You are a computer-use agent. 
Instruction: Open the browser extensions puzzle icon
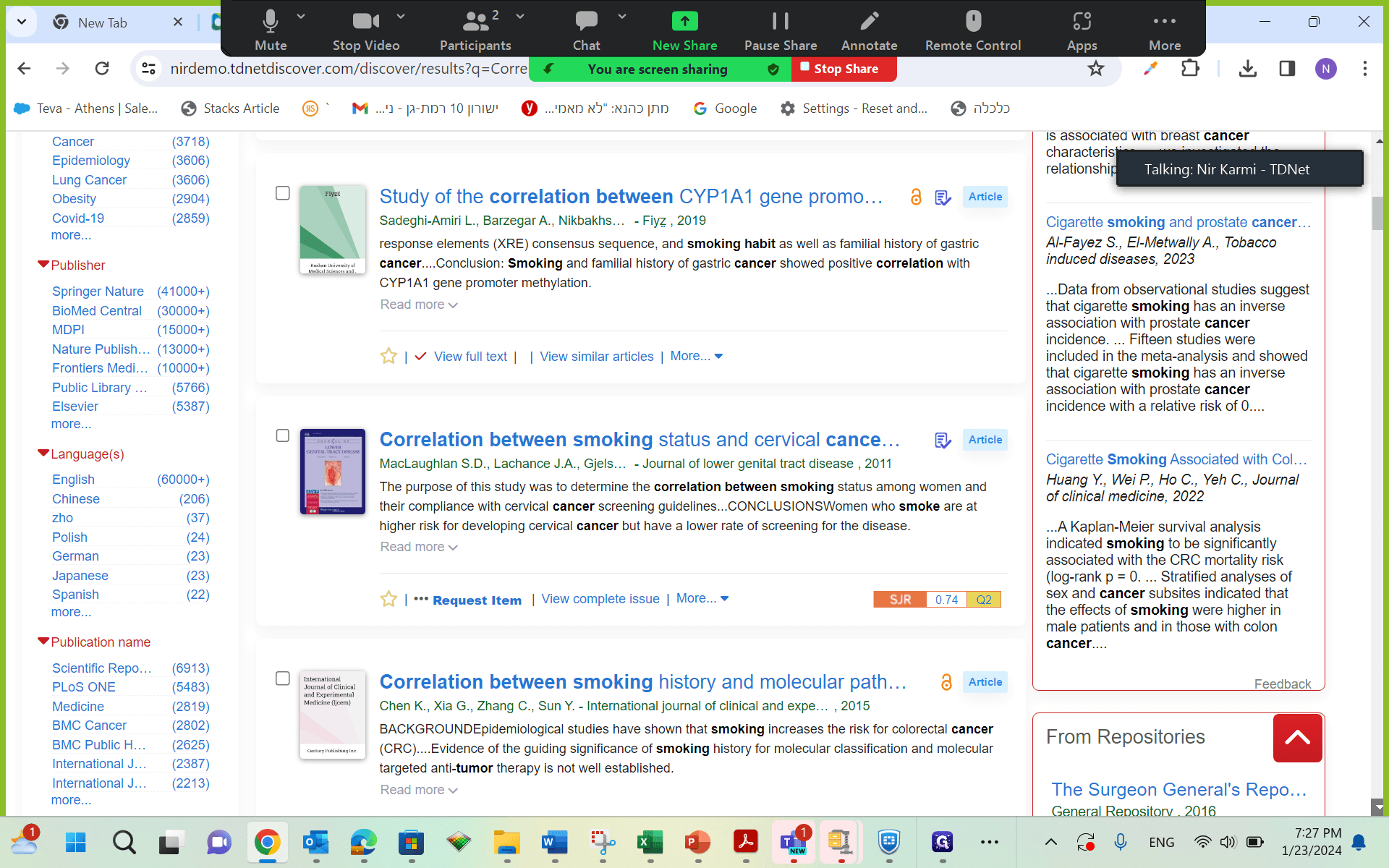click(x=1189, y=69)
